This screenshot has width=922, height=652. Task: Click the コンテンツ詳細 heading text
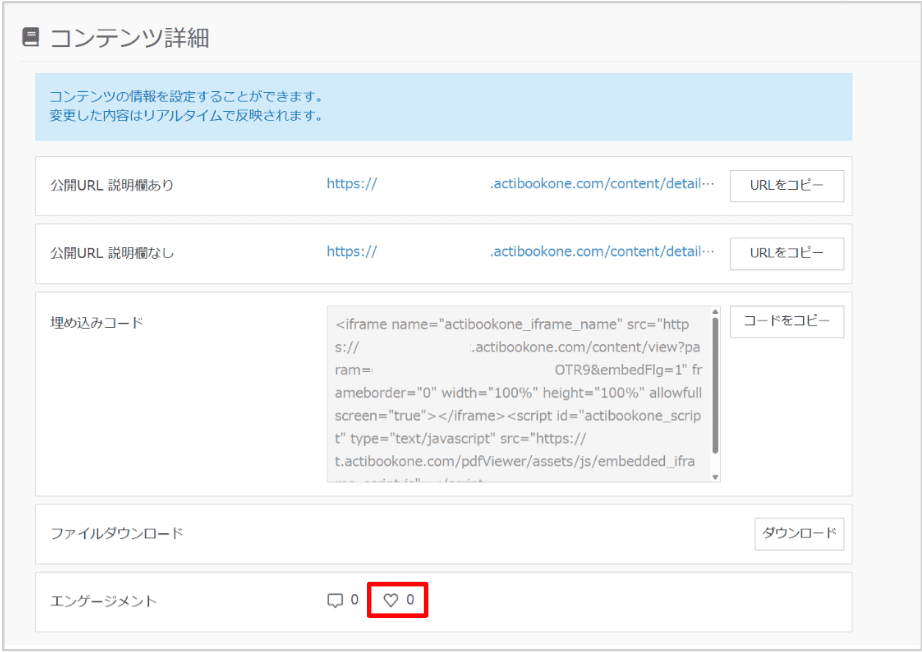(129, 38)
